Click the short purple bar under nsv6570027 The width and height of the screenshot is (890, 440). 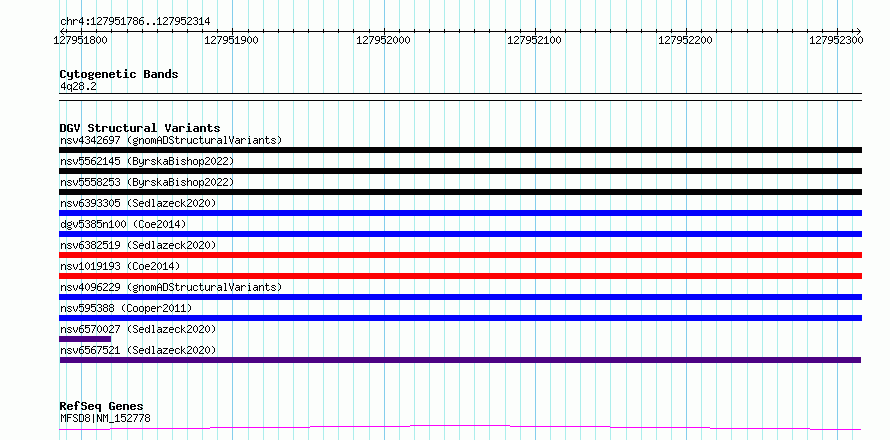click(x=85, y=339)
